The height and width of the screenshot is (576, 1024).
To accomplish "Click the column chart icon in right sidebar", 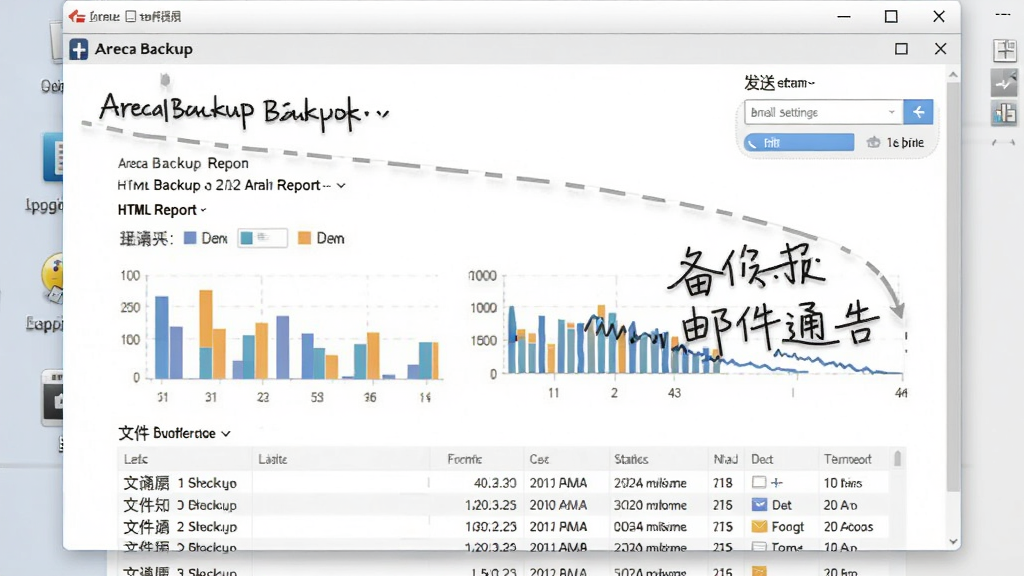I will (1004, 114).
